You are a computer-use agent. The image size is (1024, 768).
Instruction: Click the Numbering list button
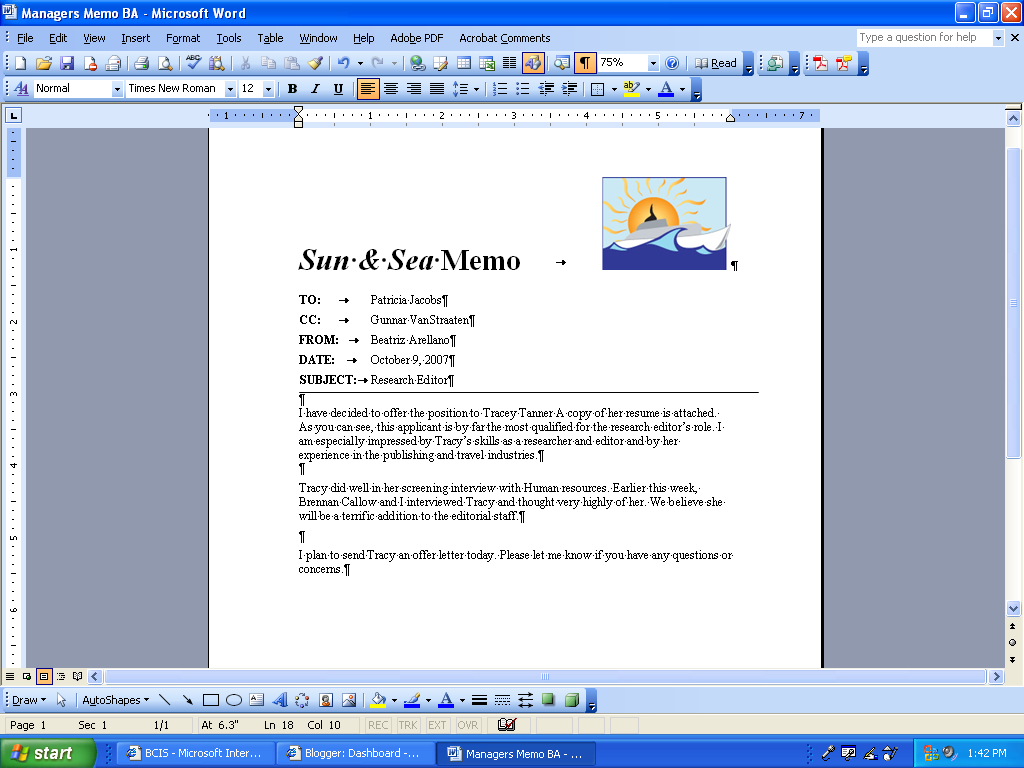500,89
